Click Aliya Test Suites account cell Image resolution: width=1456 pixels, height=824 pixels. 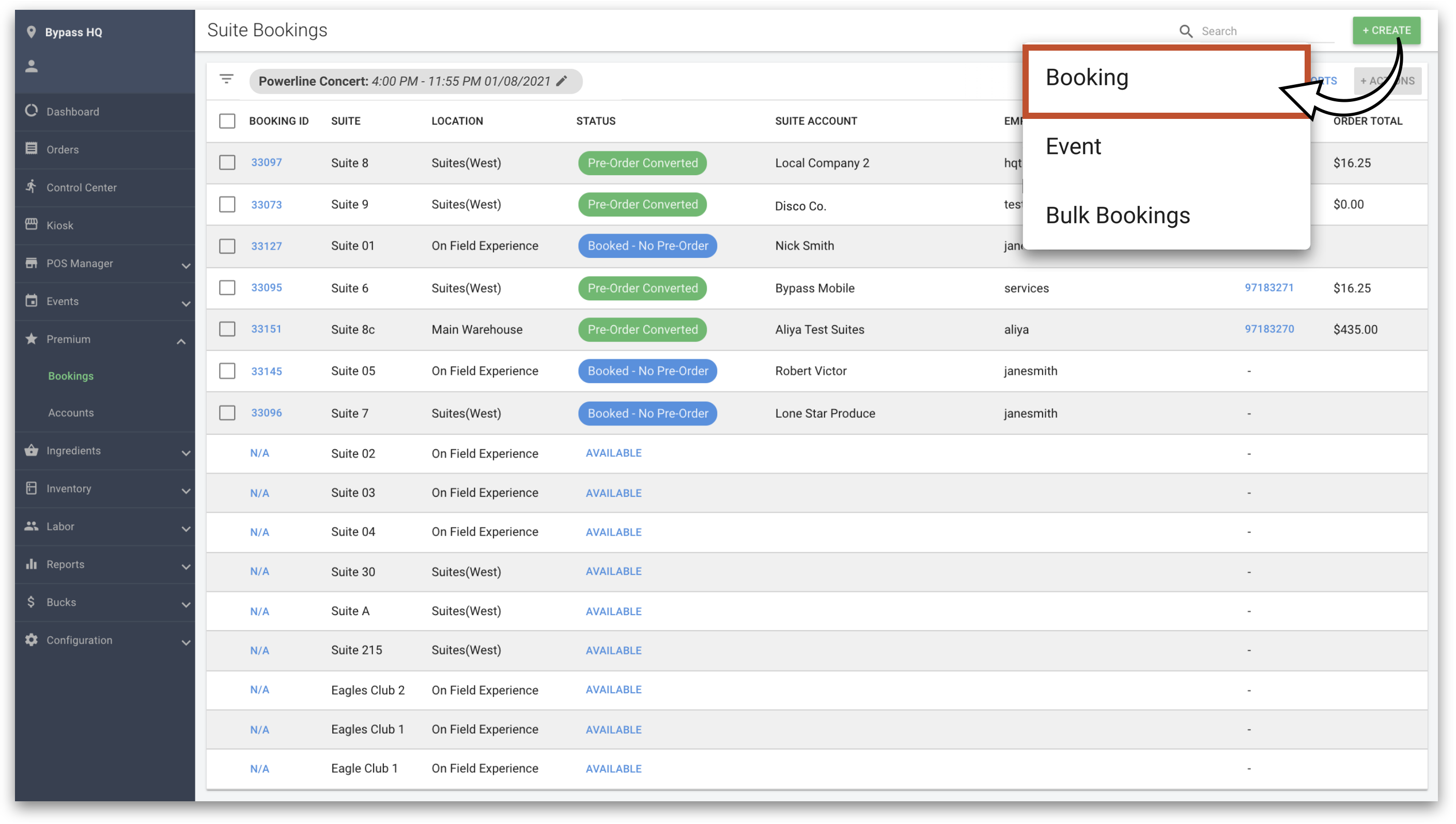[x=819, y=329]
